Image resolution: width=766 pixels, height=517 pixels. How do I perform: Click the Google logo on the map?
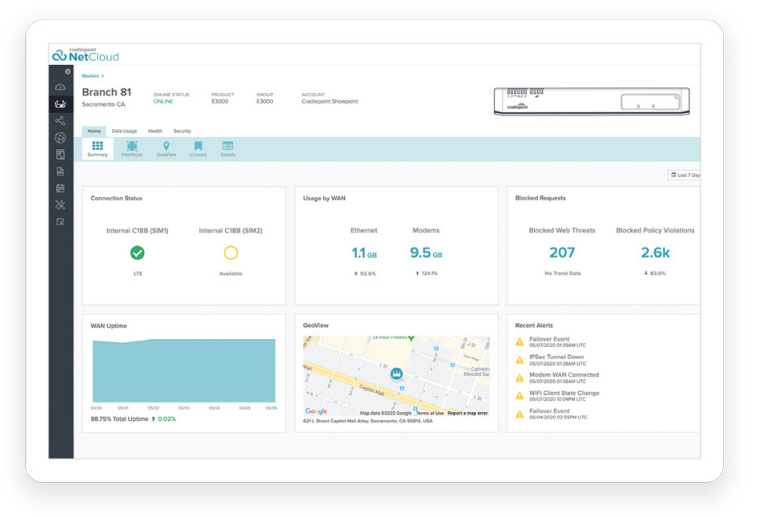point(316,411)
